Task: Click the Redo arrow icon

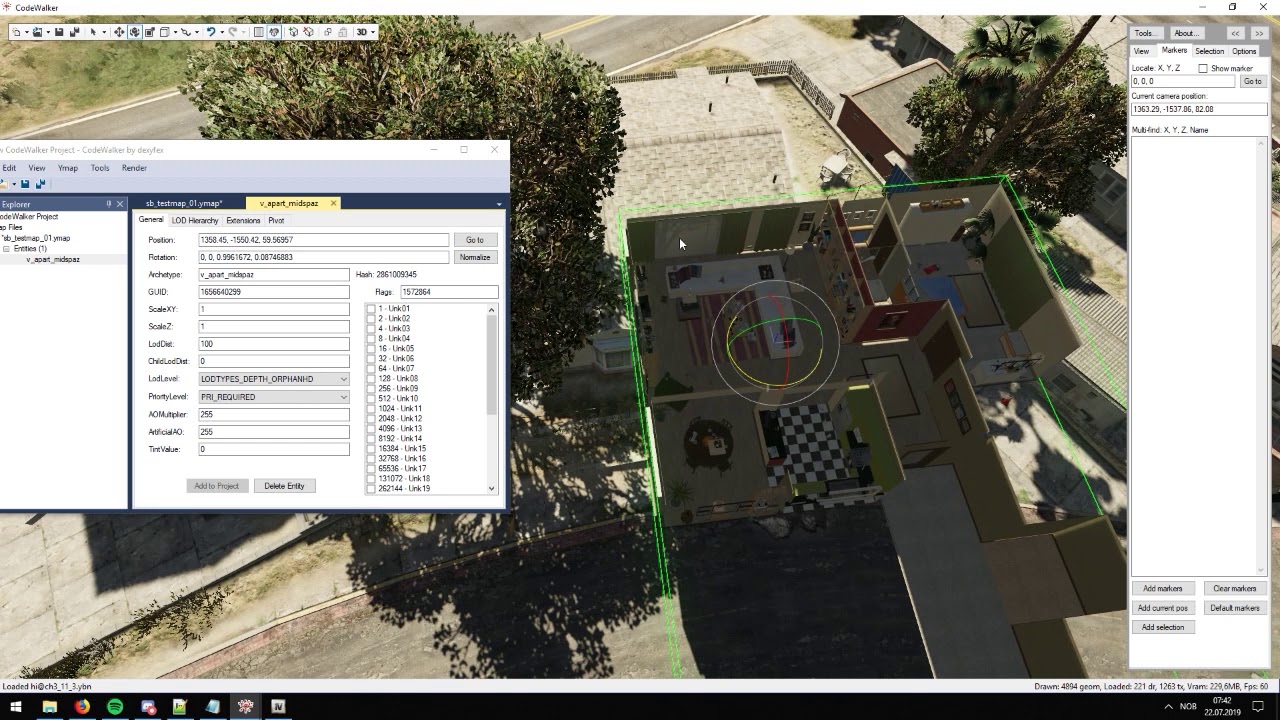Action: click(x=232, y=32)
